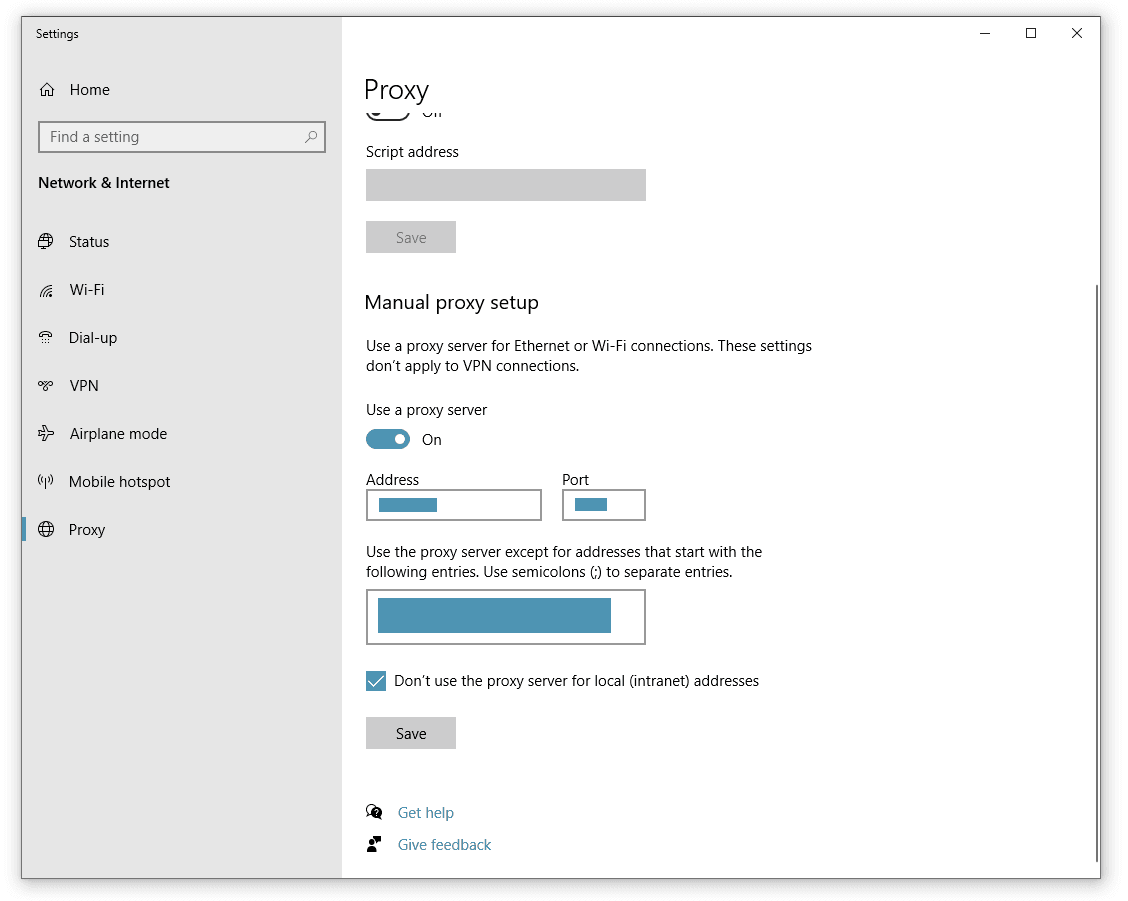This screenshot has width=1128, height=901.
Task: Close the Settings window
Action: 1077,33
